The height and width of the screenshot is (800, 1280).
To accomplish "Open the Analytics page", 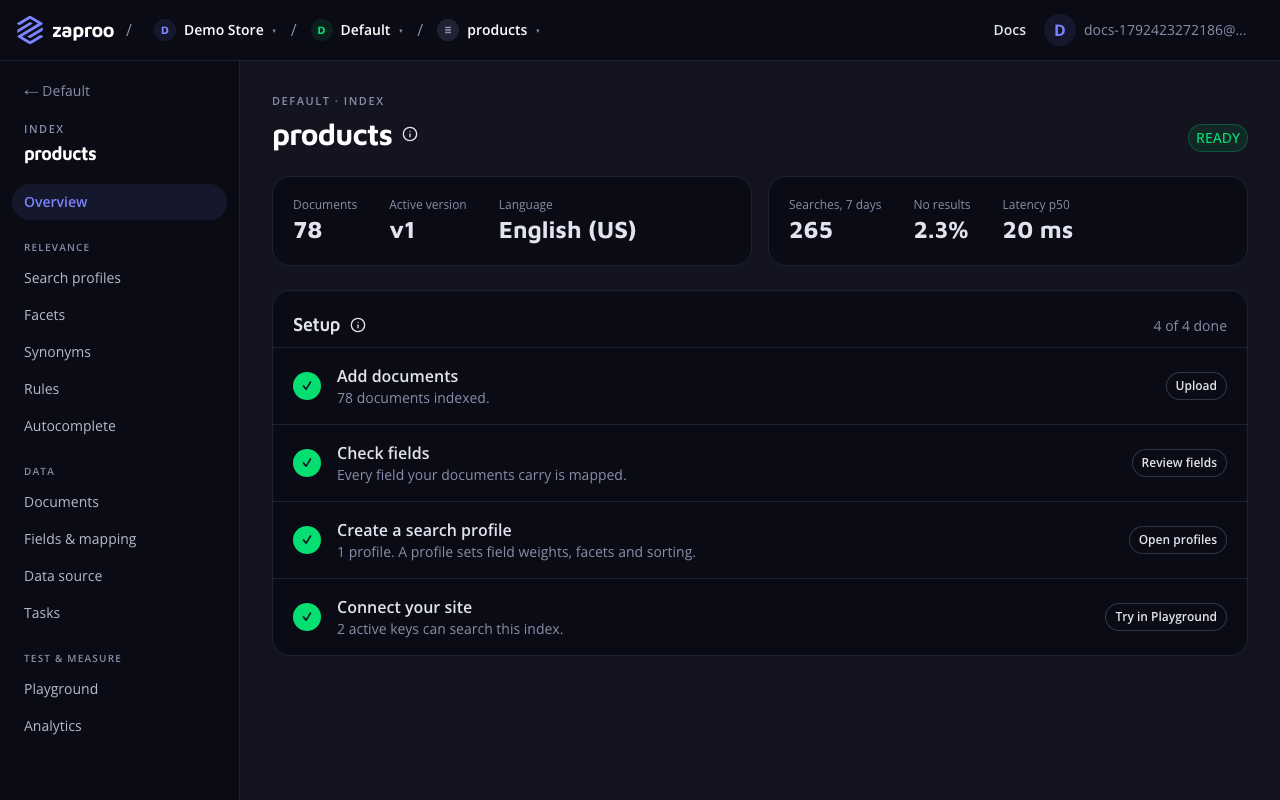I will (x=119, y=726).
